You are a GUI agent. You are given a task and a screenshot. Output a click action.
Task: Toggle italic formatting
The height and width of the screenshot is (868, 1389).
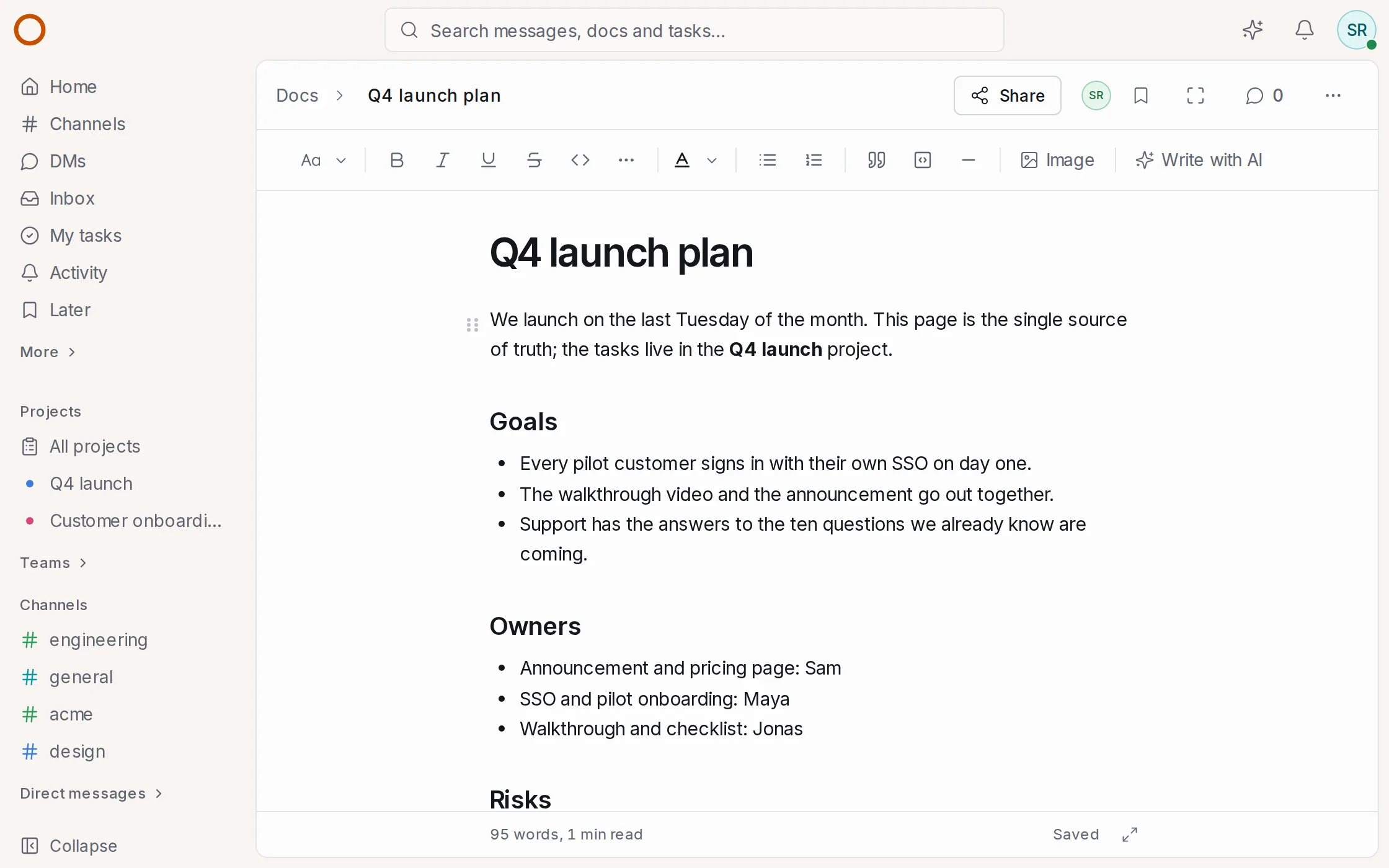[443, 160]
